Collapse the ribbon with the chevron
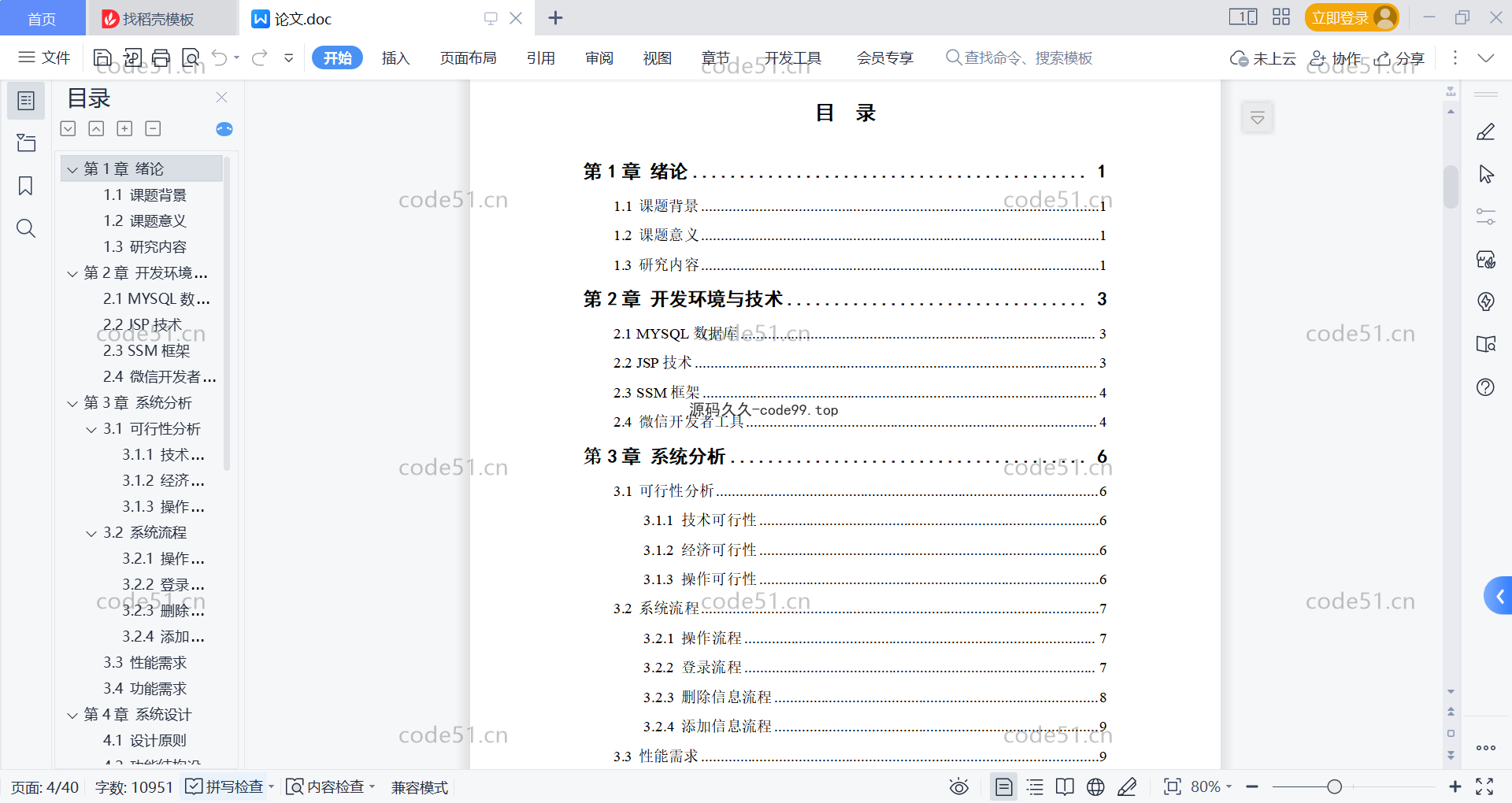This screenshot has height=803, width=1512. pyautogui.click(x=1486, y=57)
